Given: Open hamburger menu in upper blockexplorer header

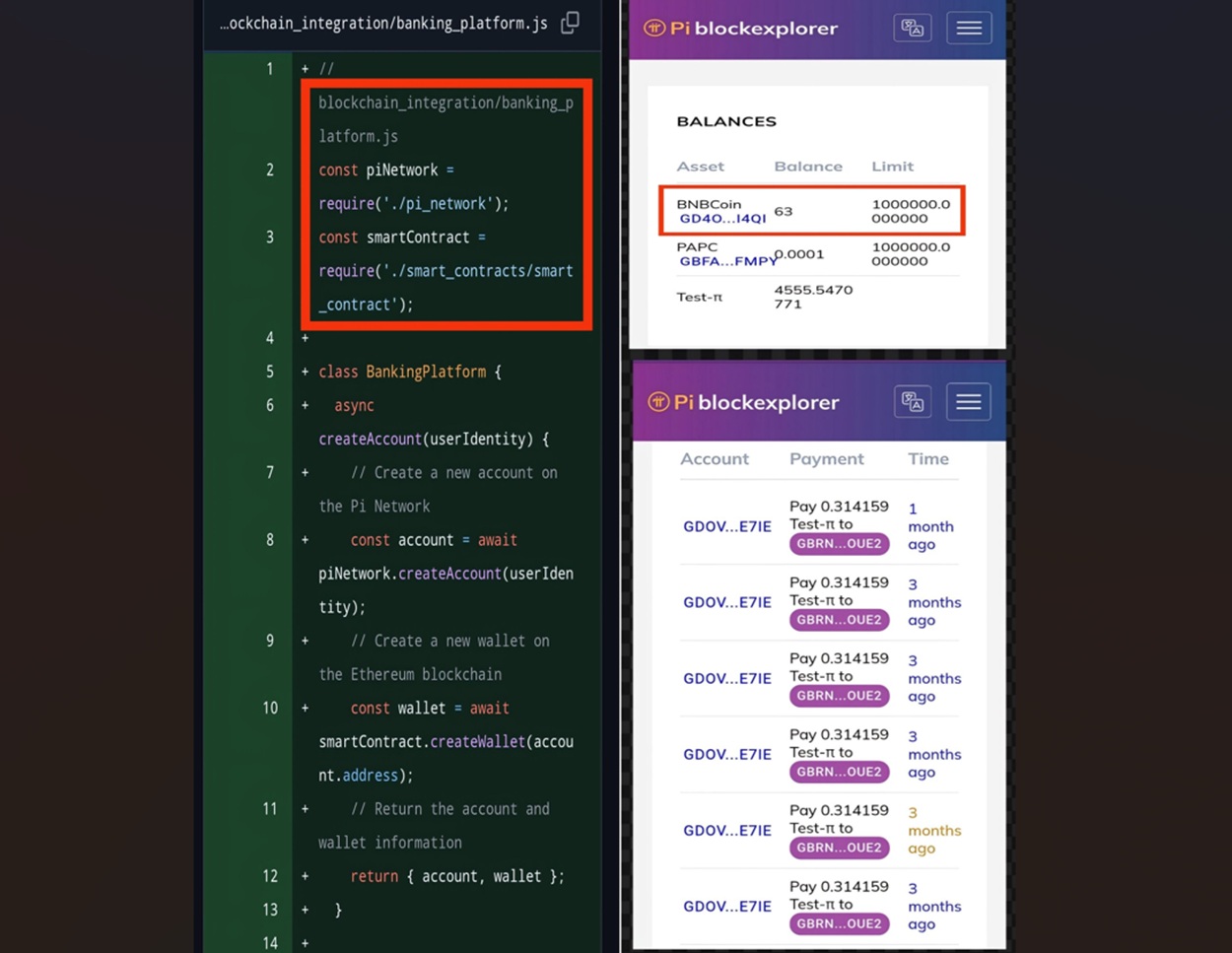Looking at the screenshot, I should (969, 29).
